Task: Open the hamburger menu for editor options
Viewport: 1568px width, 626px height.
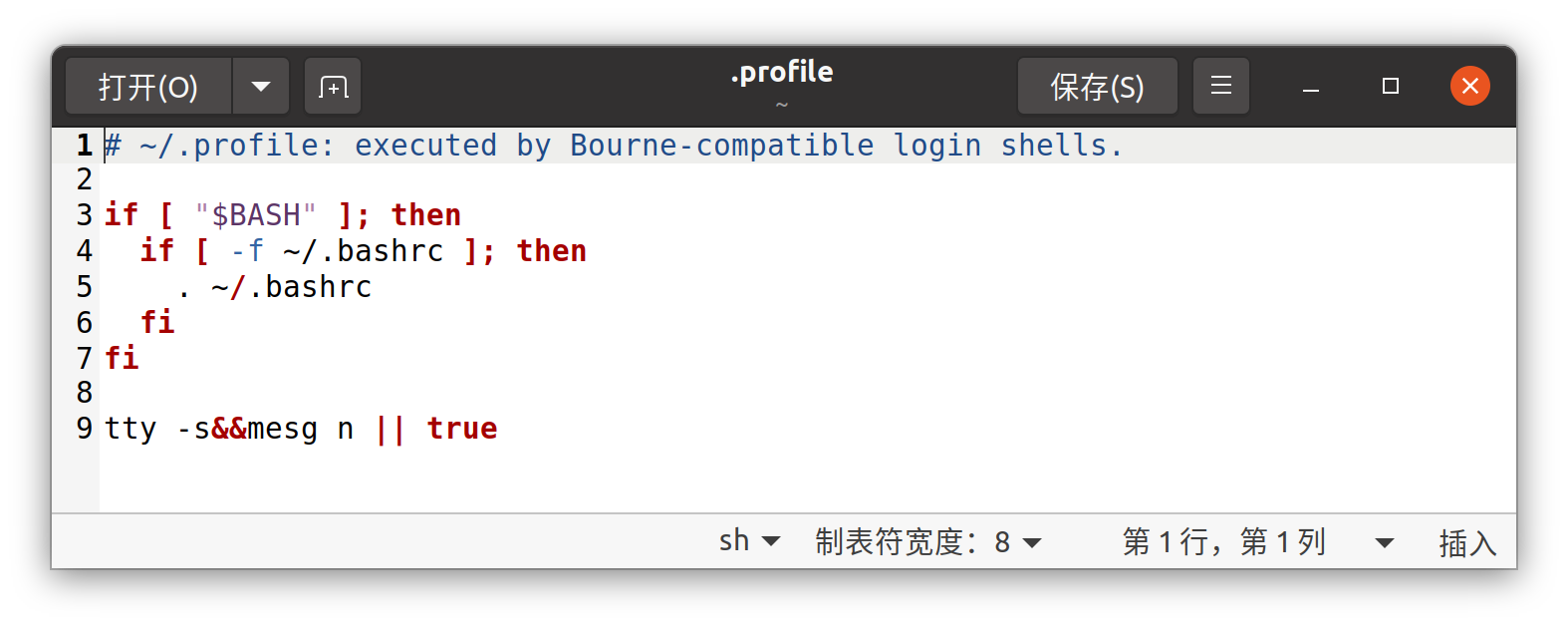Action: tap(1220, 86)
